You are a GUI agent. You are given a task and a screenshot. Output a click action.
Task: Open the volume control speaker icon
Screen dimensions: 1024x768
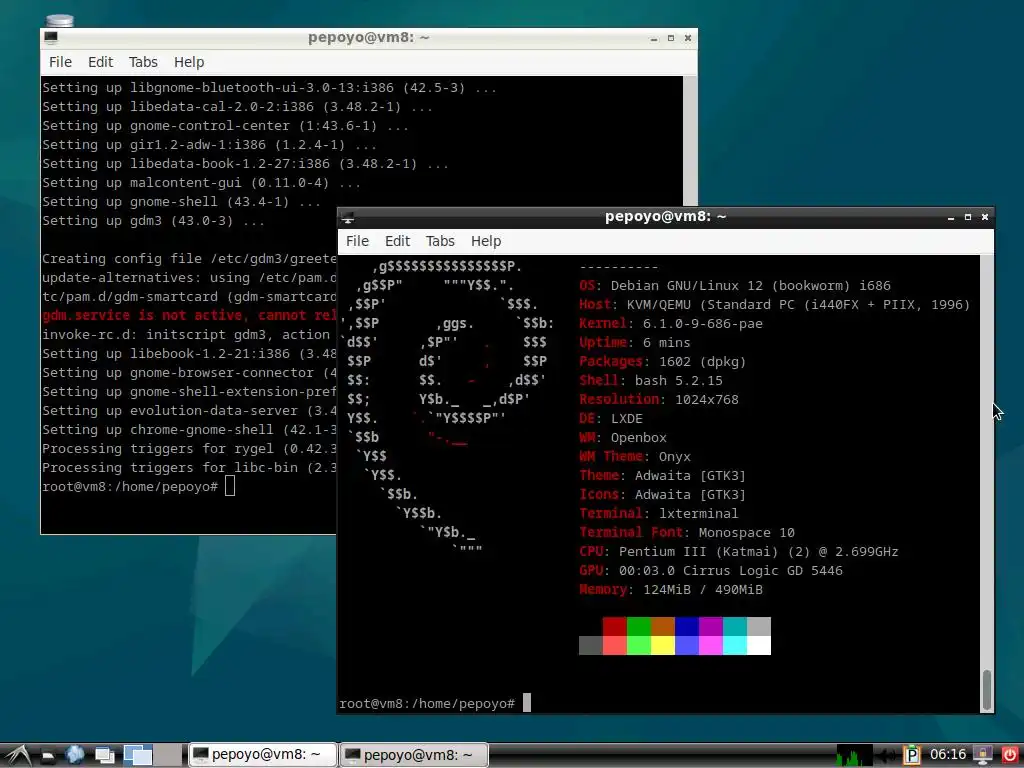pyautogui.click(x=887, y=756)
